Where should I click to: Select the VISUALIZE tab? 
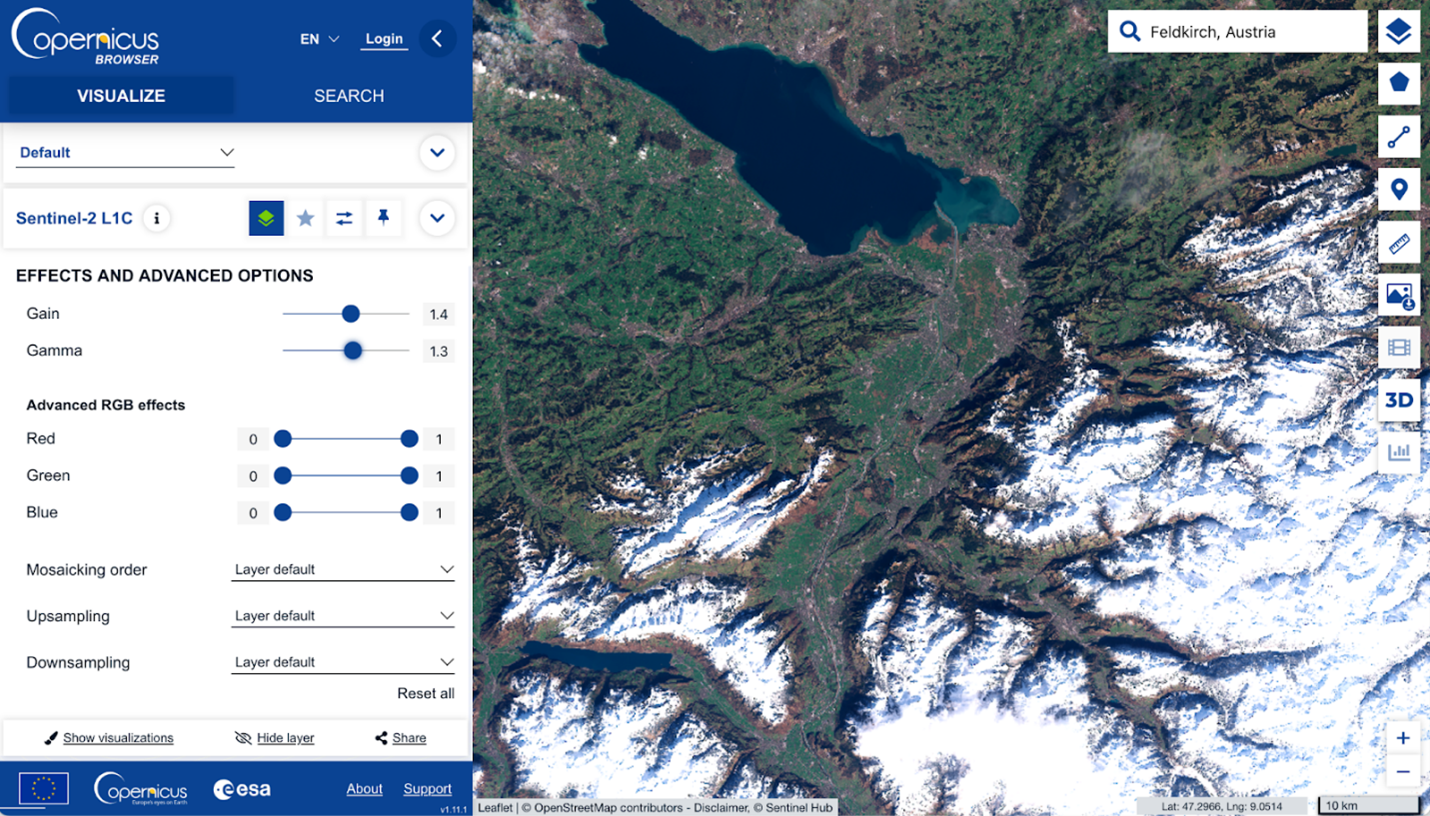[121, 96]
